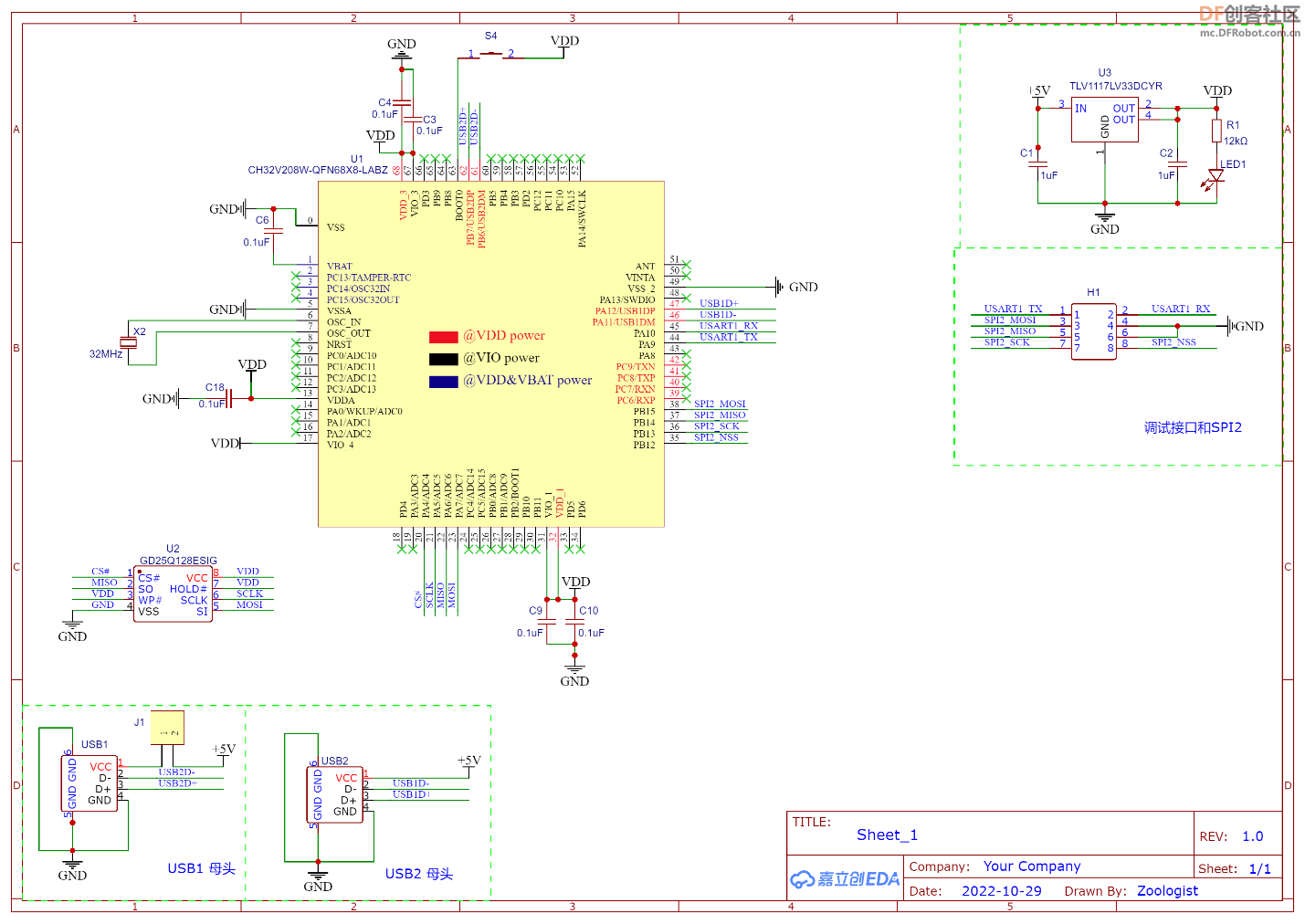1305x924 pixels.
Task: Click the yellow J1 jumper symbol
Action: [167, 727]
